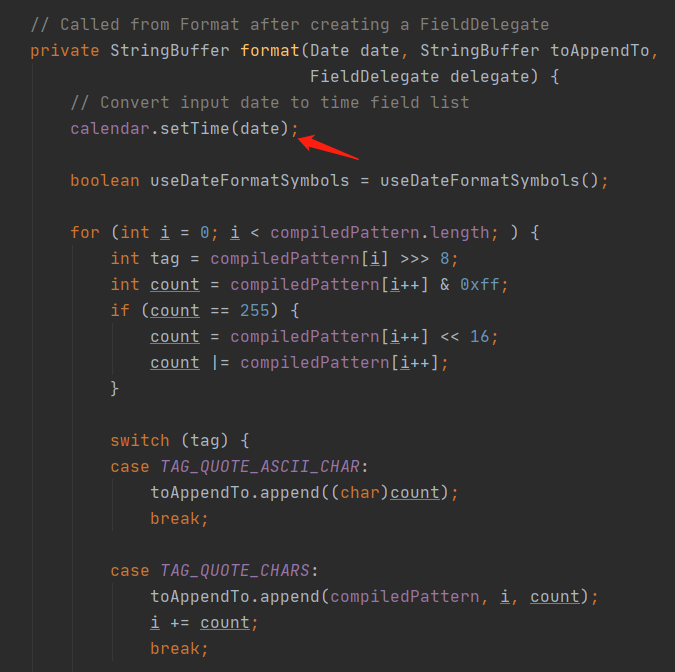675x672 pixels.
Task: Place cursor at red arrow tip semicolon
Action: coord(295,129)
